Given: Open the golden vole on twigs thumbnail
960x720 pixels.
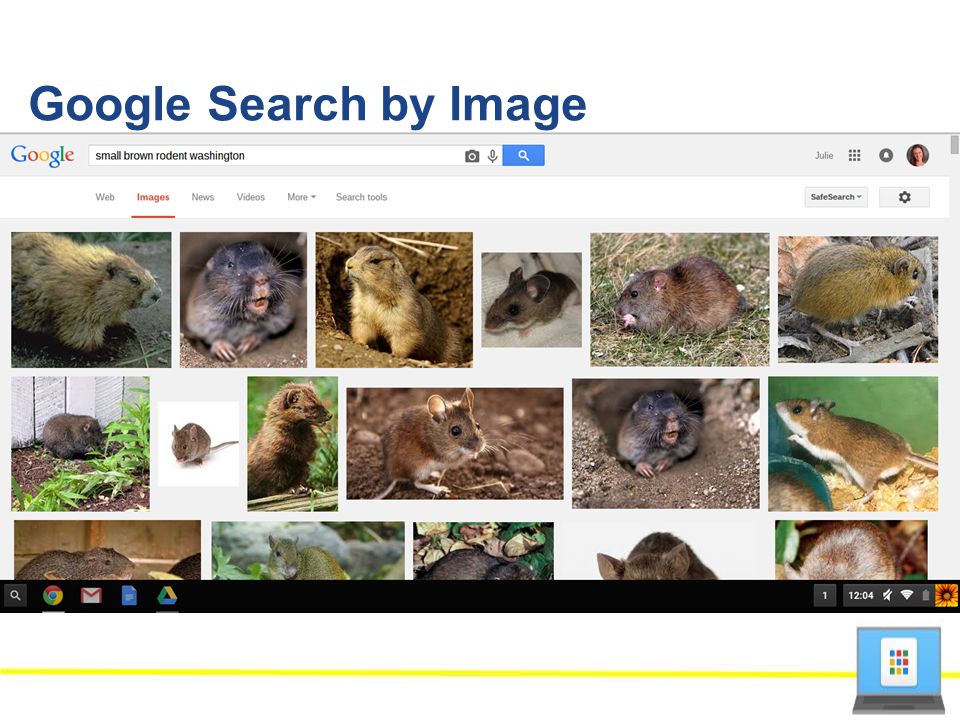Looking at the screenshot, I should 858,299.
